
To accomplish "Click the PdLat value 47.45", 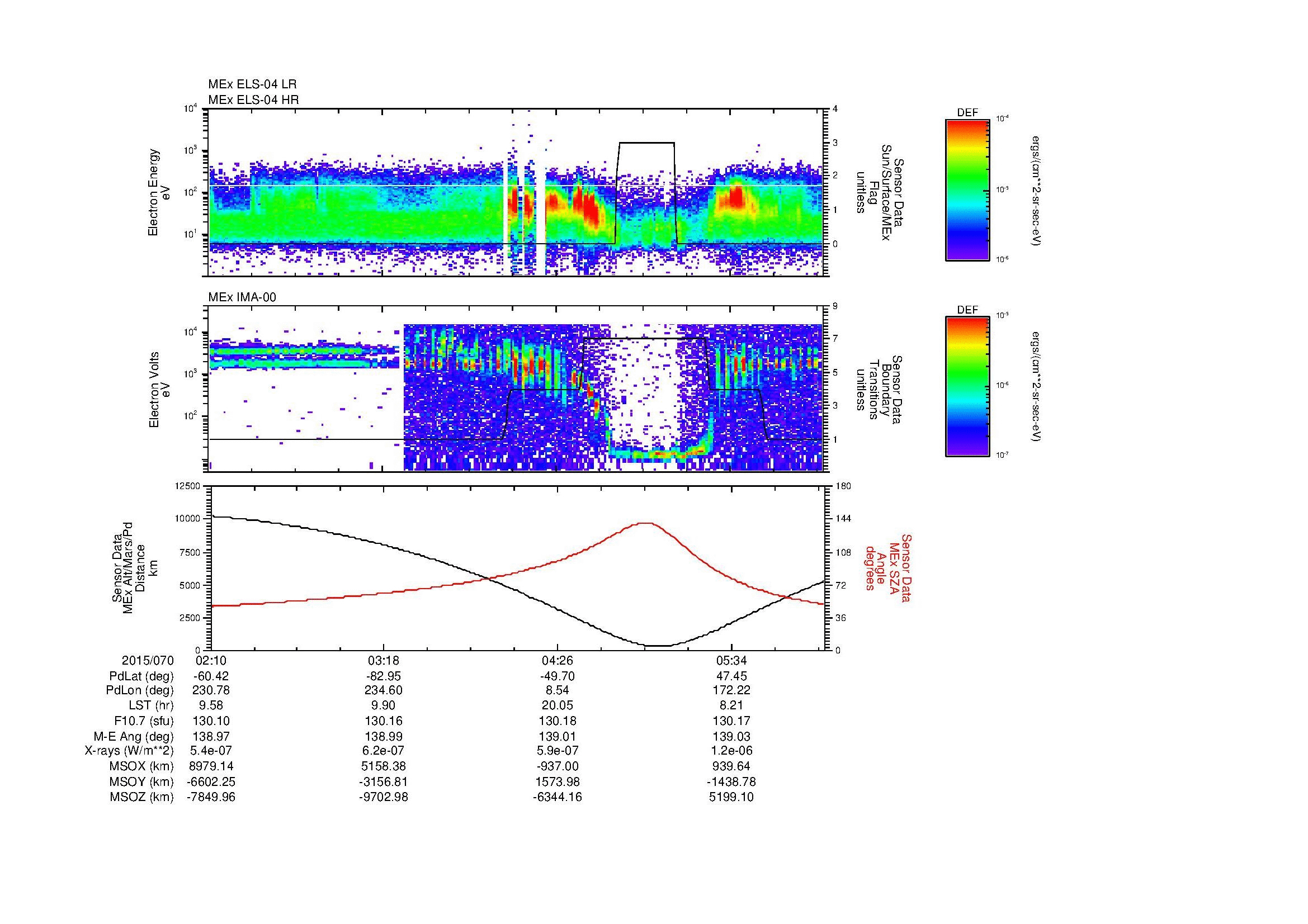I will (x=731, y=676).
